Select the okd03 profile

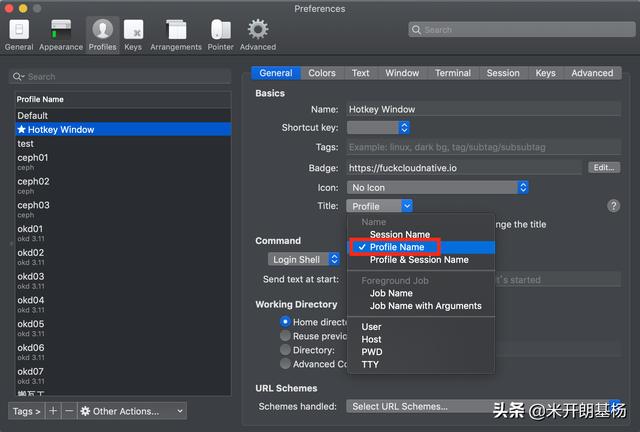(x=123, y=281)
